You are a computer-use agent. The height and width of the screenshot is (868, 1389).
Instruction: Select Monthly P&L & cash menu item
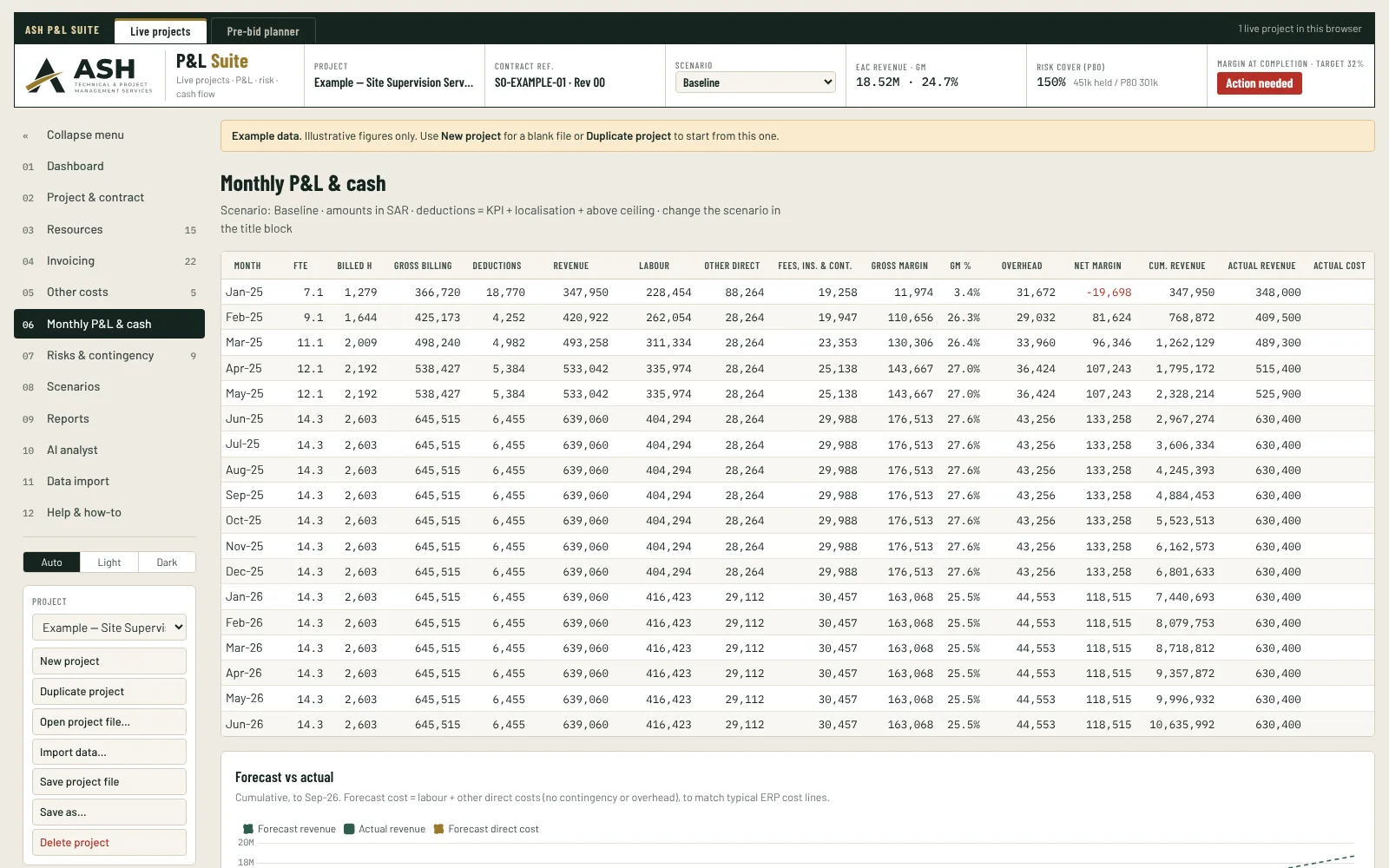click(x=109, y=324)
